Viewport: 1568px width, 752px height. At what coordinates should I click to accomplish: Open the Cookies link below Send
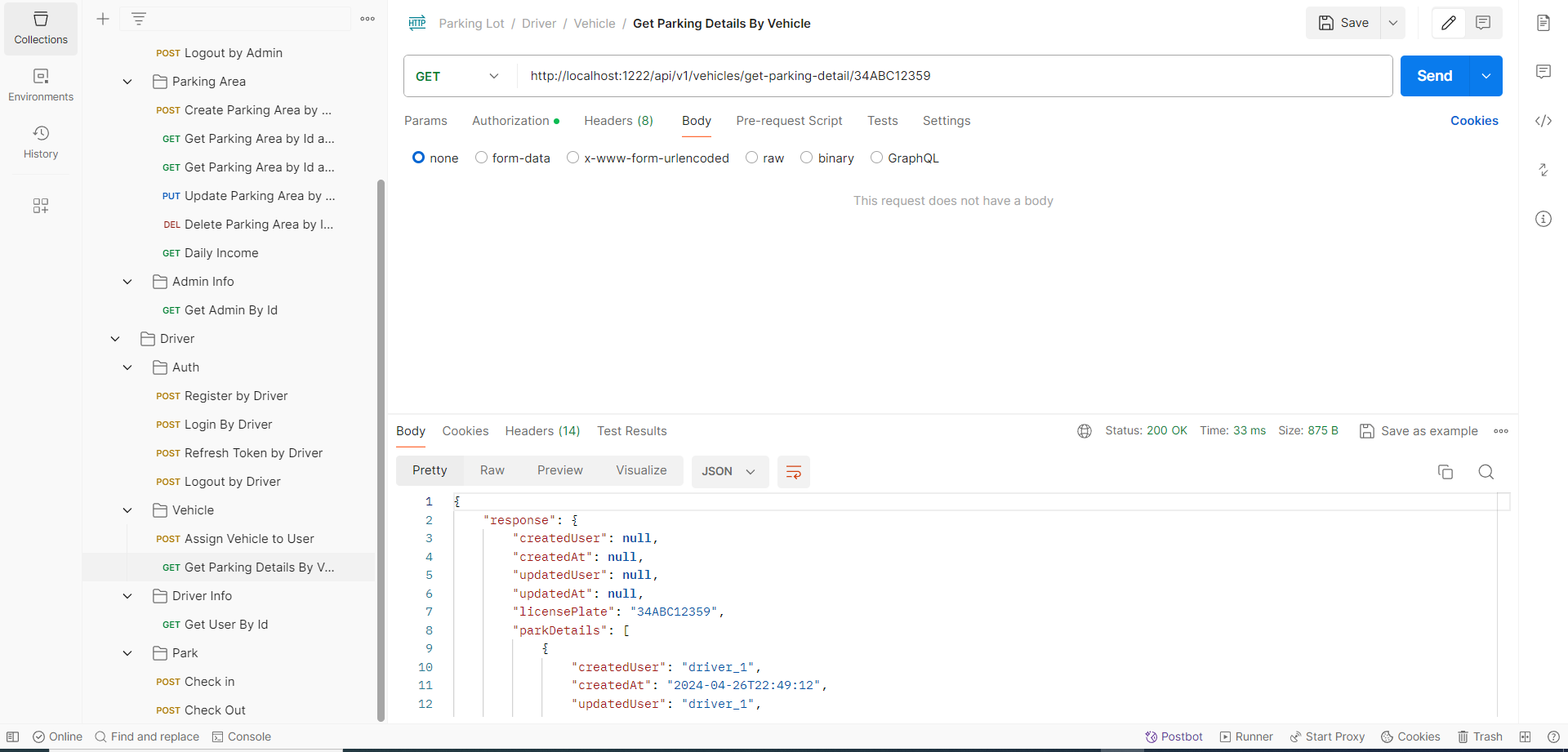click(1474, 121)
